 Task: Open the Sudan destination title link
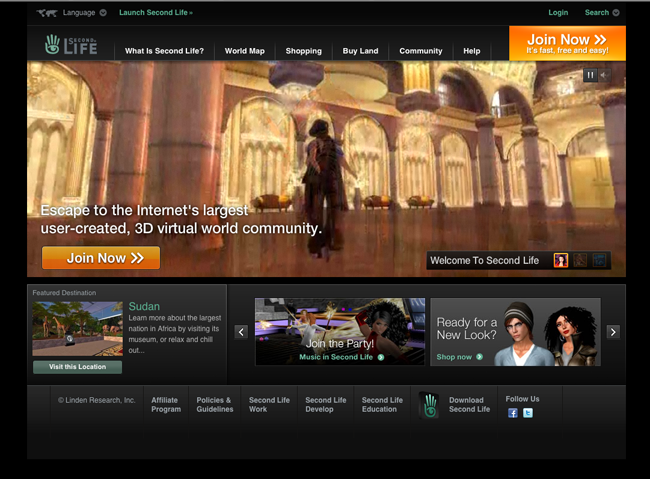click(144, 306)
